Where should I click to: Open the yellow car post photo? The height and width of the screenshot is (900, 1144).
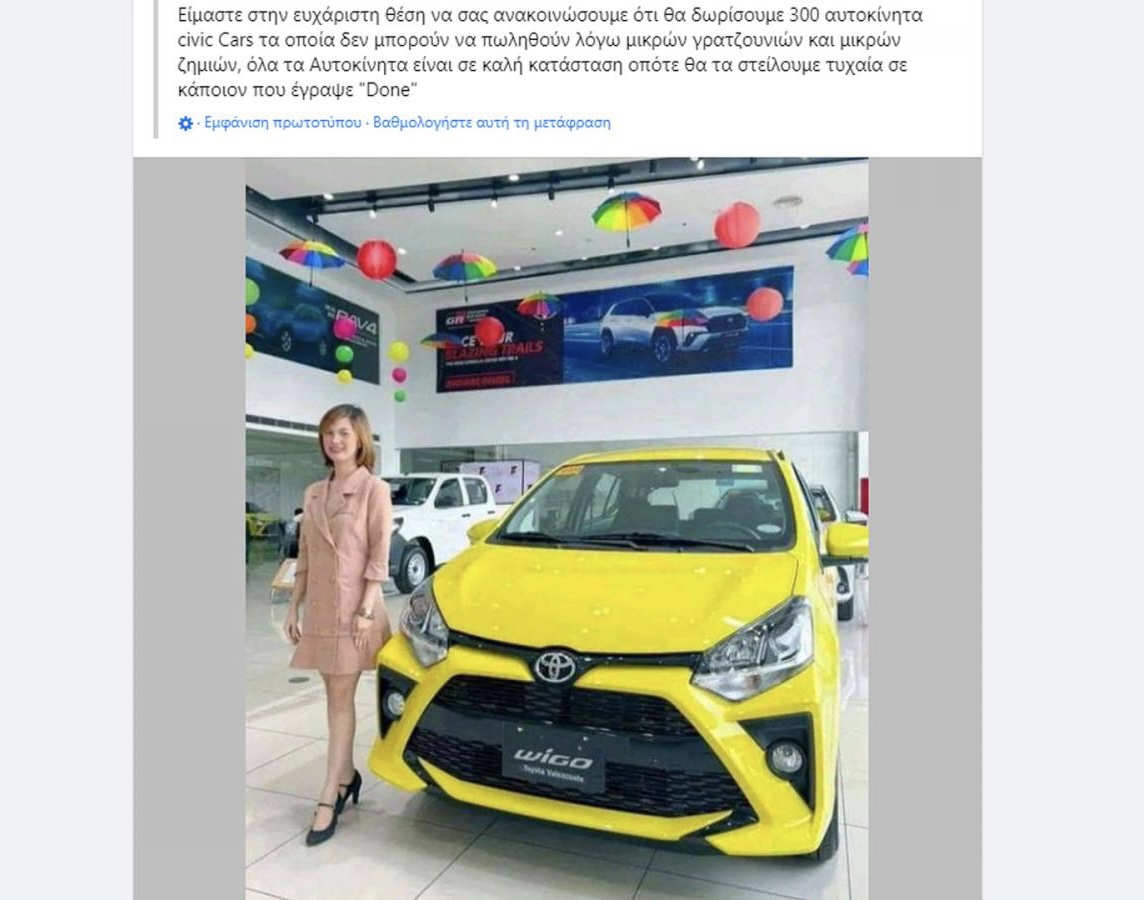click(557, 529)
